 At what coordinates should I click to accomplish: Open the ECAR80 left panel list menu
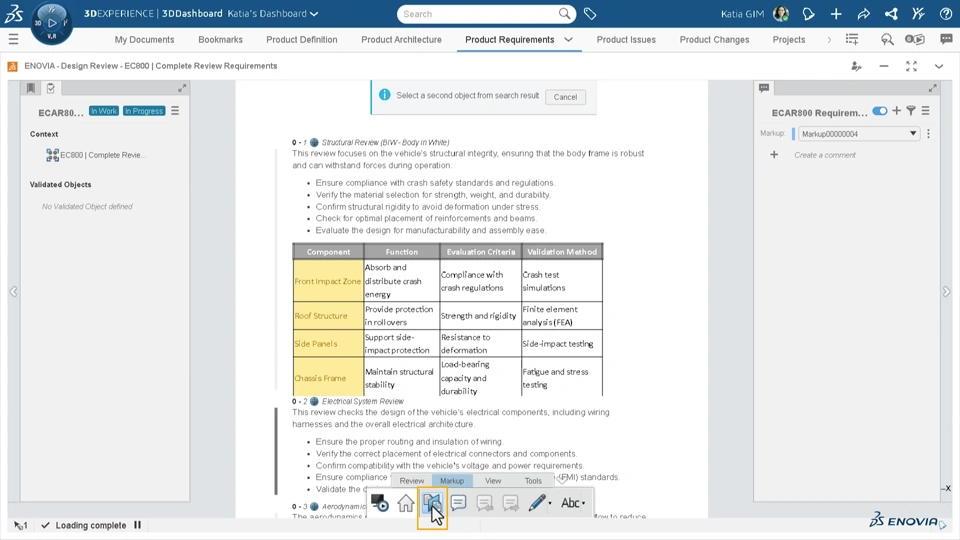pos(175,111)
